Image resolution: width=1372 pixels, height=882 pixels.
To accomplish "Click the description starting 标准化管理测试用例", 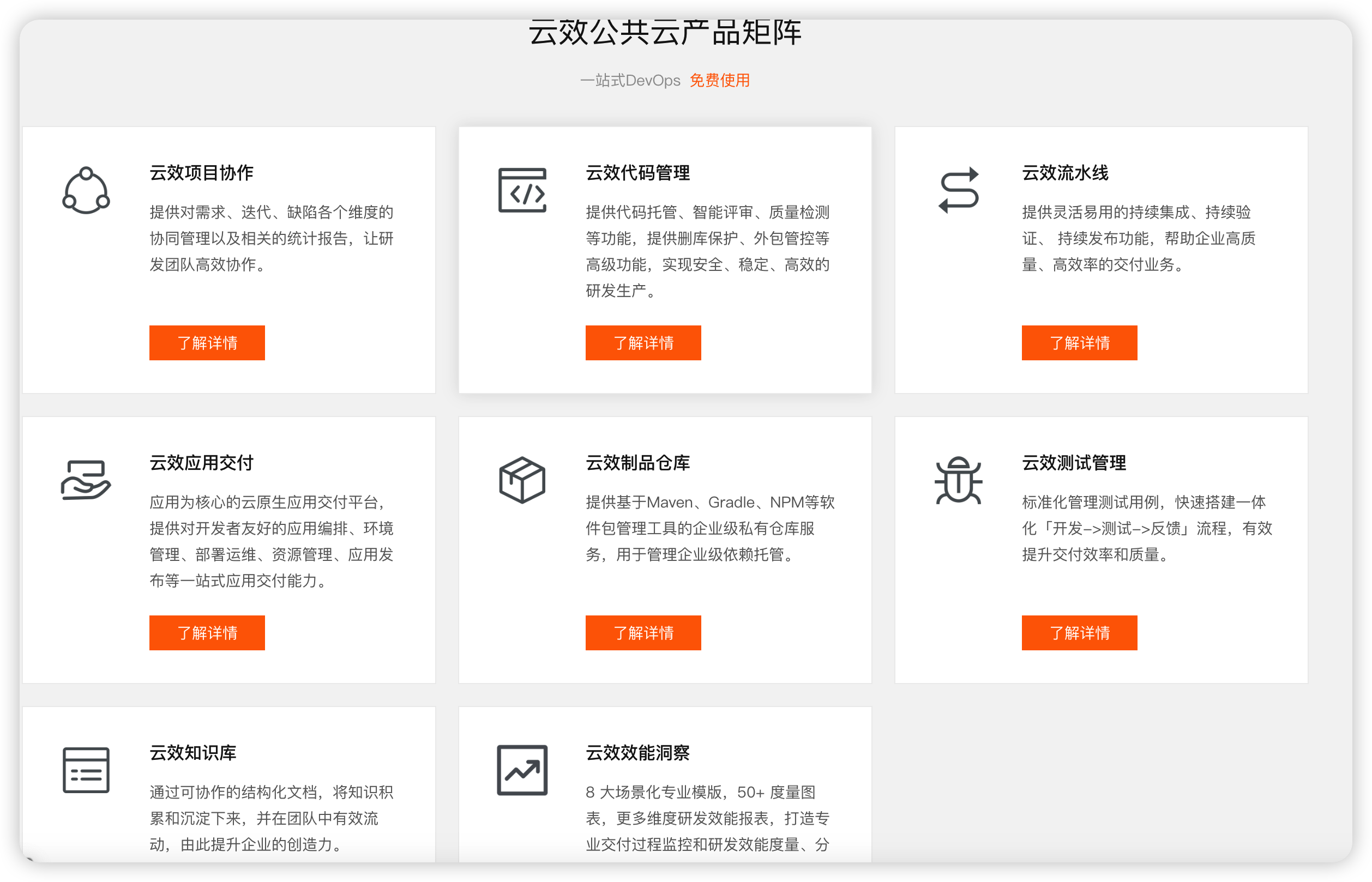I will click(x=1147, y=528).
